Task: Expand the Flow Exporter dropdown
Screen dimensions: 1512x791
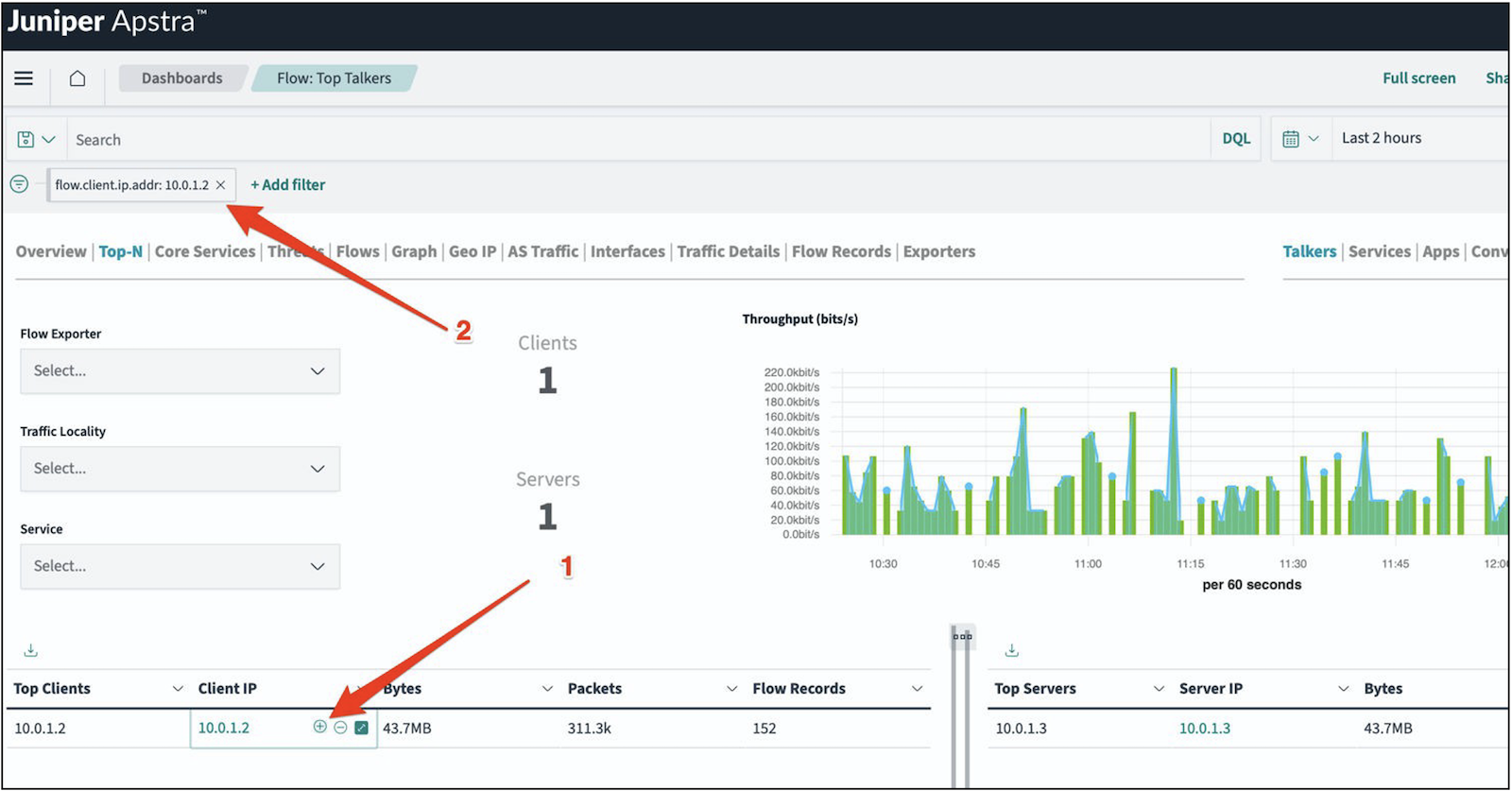Action: coord(180,371)
